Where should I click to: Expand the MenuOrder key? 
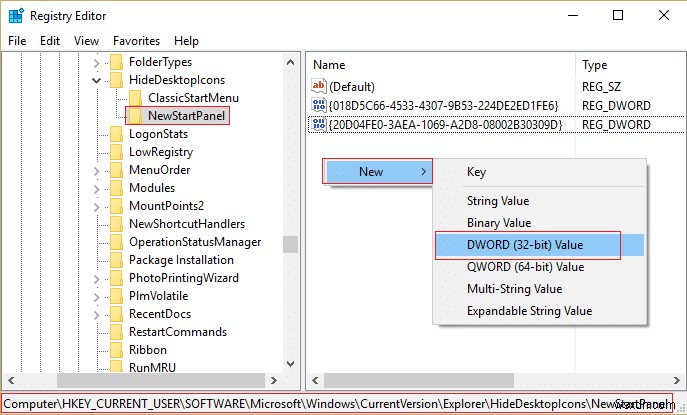click(96, 171)
